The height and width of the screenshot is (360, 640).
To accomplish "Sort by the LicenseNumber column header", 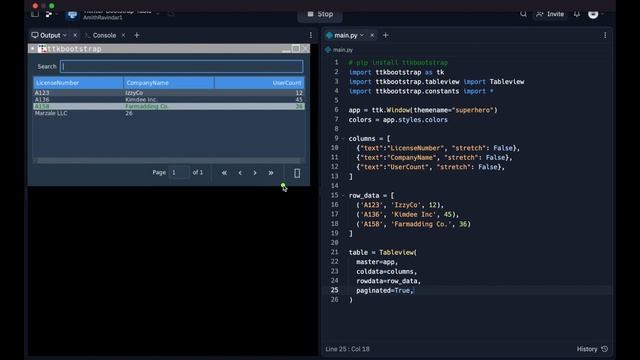I will (78, 83).
